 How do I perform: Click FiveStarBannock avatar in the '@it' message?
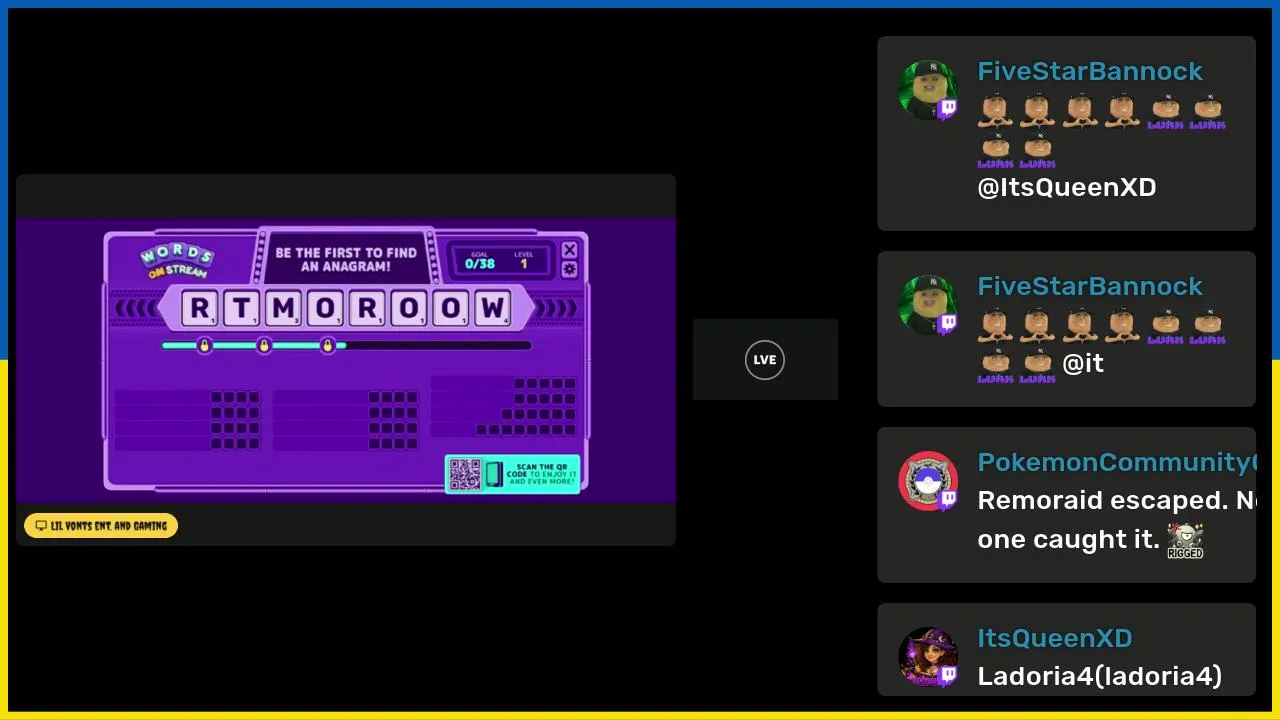(x=928, y=305)
